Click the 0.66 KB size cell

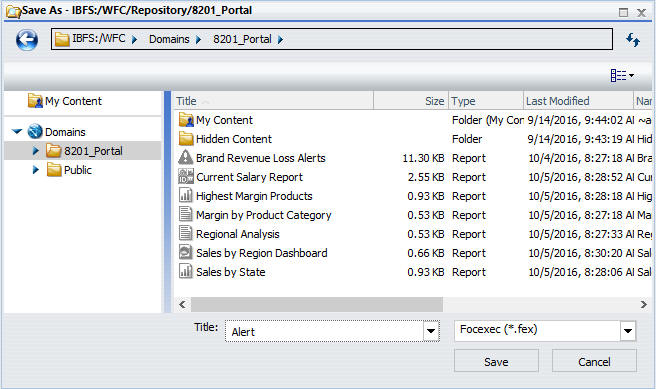coord(425,253)
